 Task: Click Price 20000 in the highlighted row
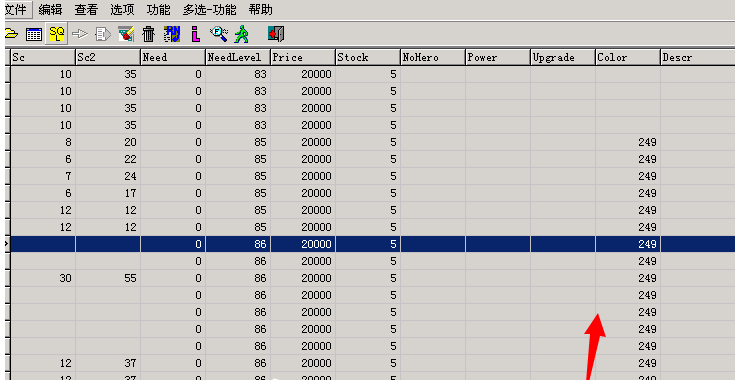click(303, 244)
